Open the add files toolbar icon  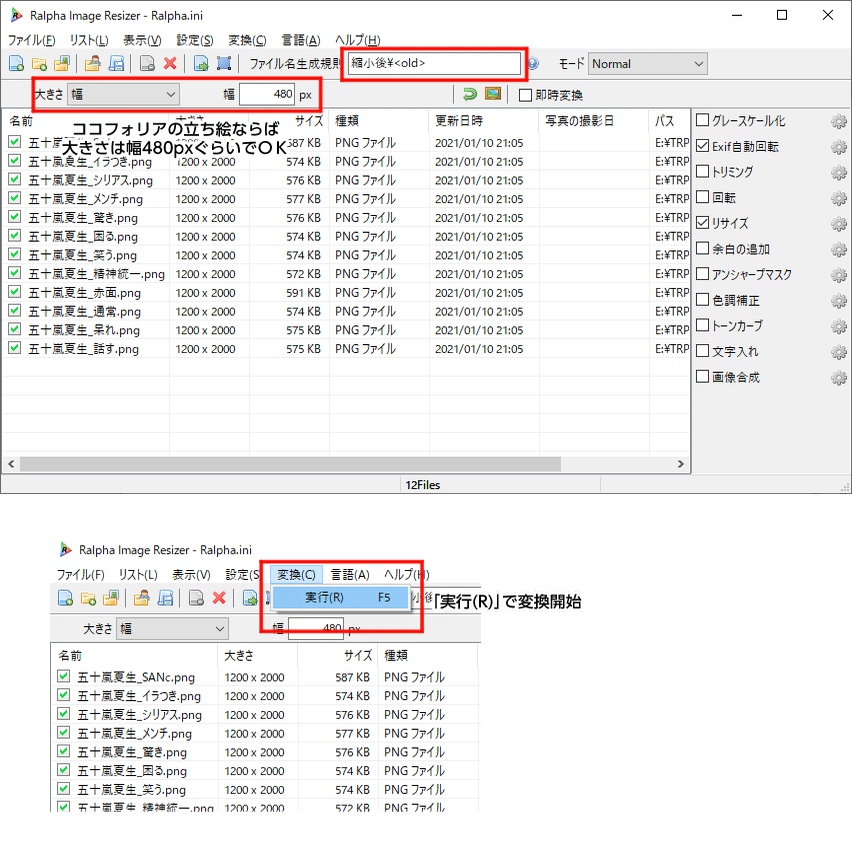[x=14, y=63]
